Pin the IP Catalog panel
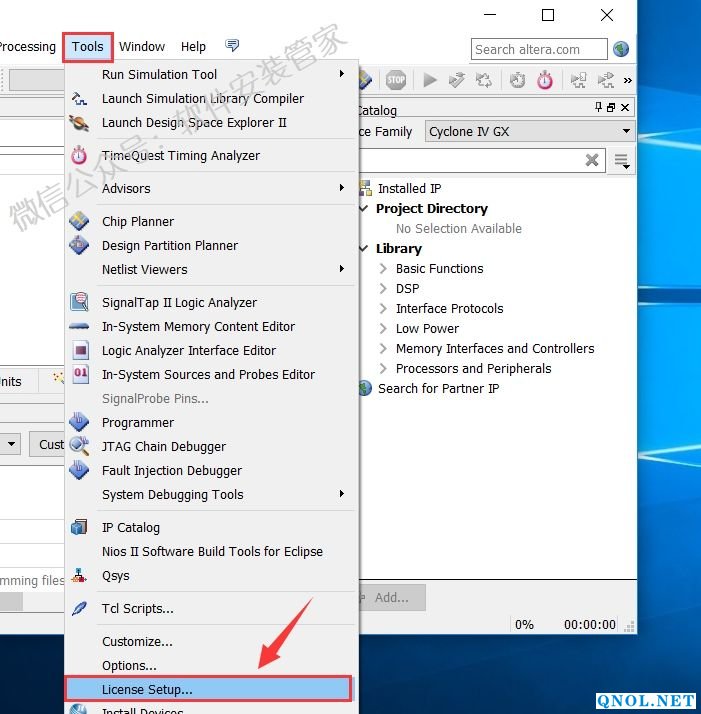 pos(599,108)
